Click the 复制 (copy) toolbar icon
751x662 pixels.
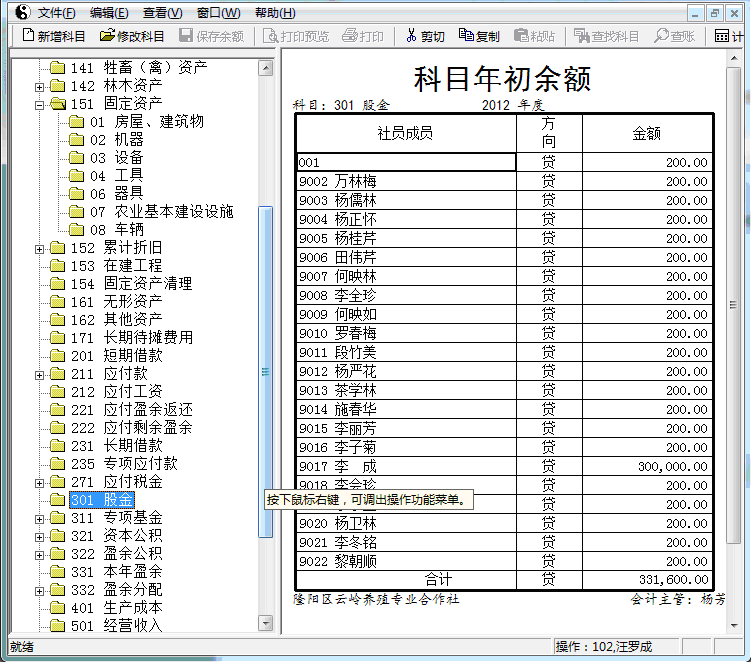466,36
